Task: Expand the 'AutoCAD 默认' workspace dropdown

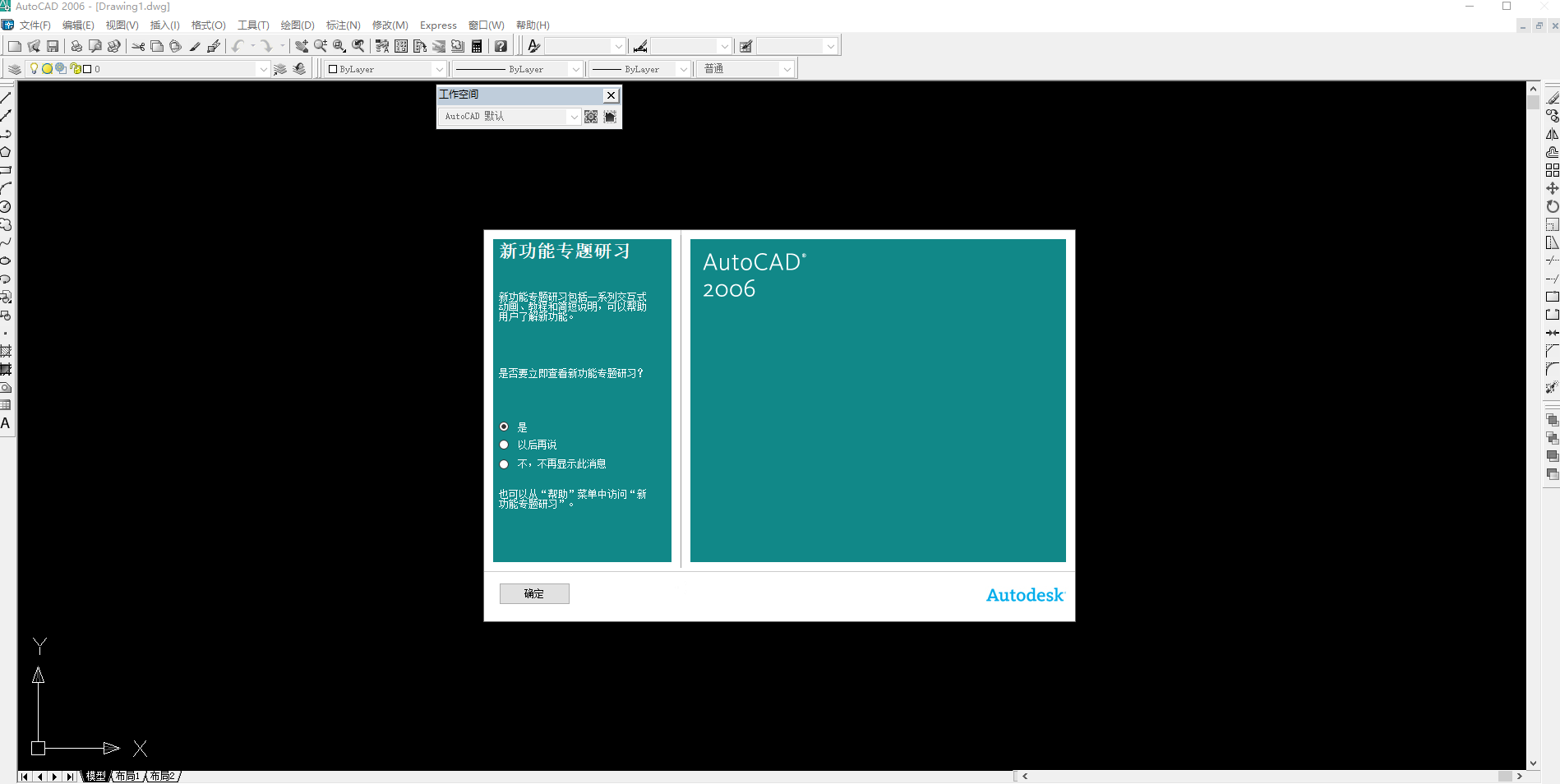Action: (573, 116)
